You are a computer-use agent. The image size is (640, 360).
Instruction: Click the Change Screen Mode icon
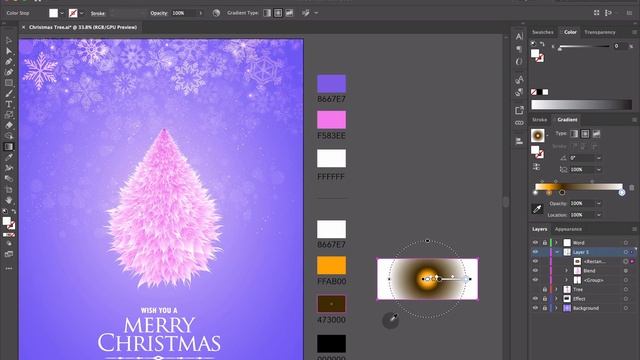click(x=9, y=254)
